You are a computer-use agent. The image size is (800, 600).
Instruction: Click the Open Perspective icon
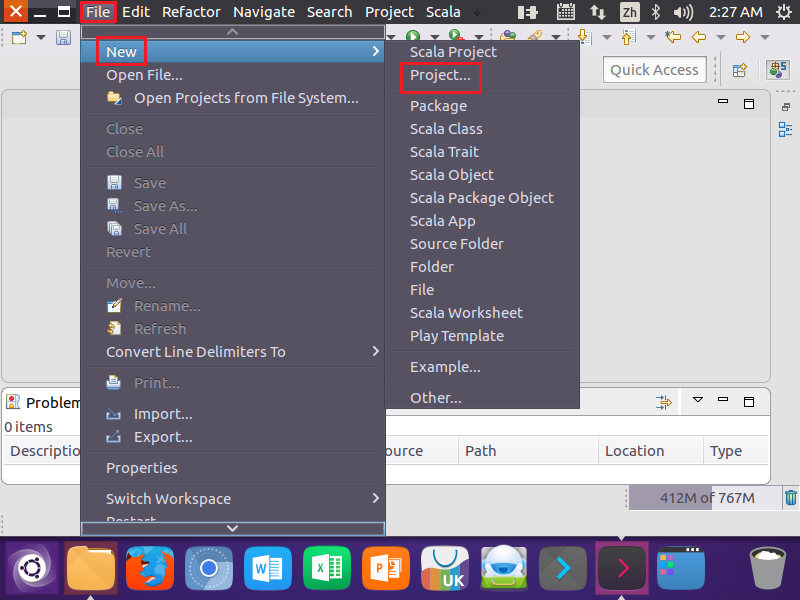coord(740,70)
